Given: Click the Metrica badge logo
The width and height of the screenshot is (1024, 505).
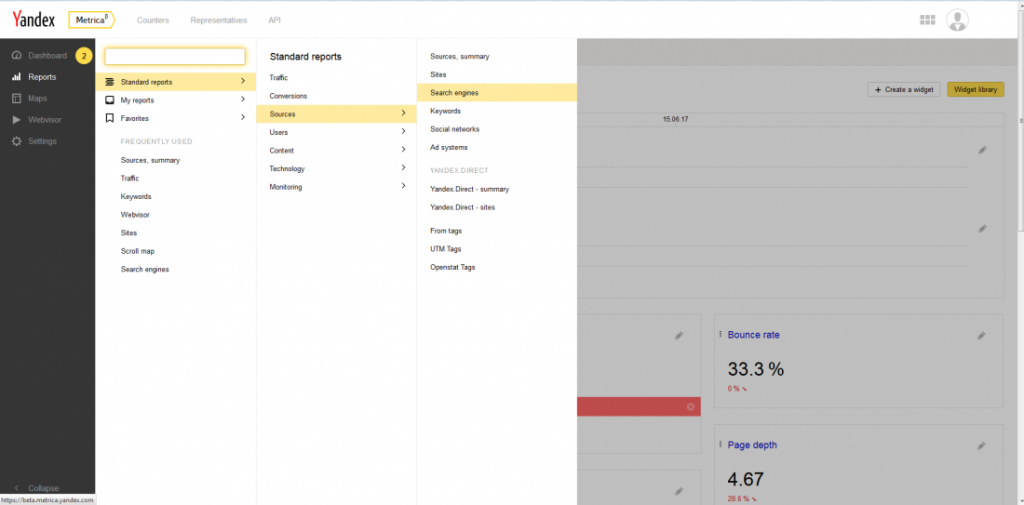Looking at the screenshot, I should point(91,20).
